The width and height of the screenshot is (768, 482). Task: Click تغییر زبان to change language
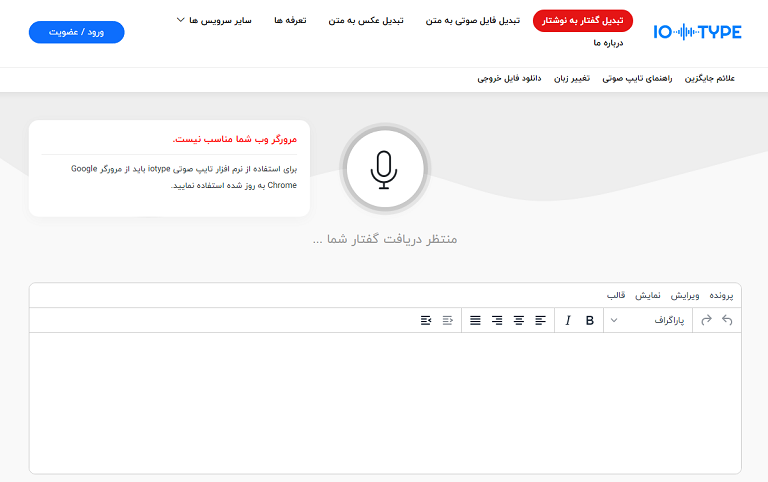tap(572, 78)
